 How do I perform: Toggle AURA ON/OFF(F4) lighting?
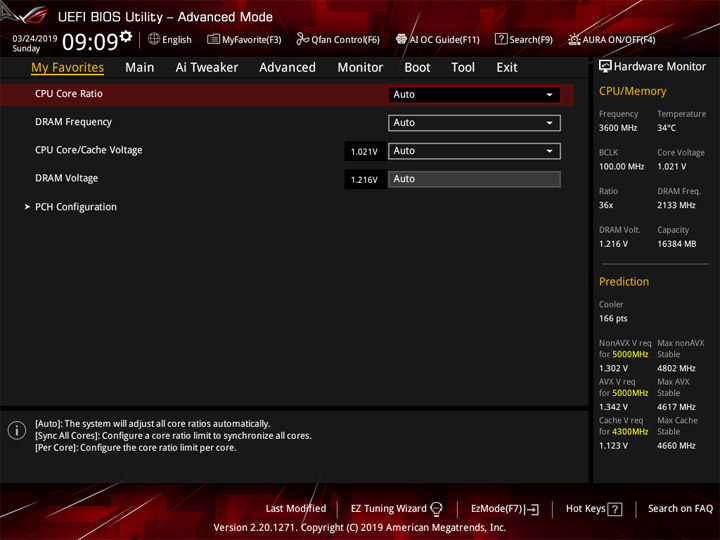[x=612, y=39]
